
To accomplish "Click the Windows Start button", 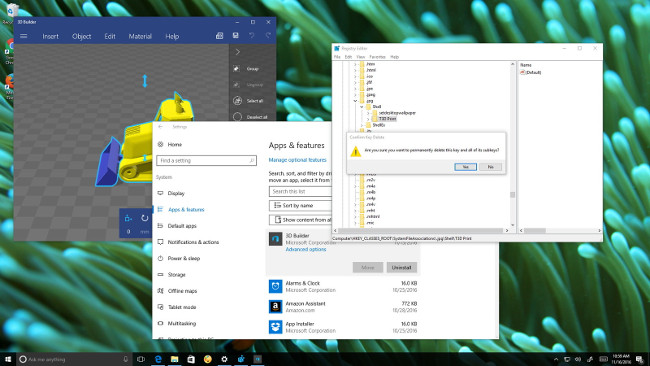I will click(8, 359).
